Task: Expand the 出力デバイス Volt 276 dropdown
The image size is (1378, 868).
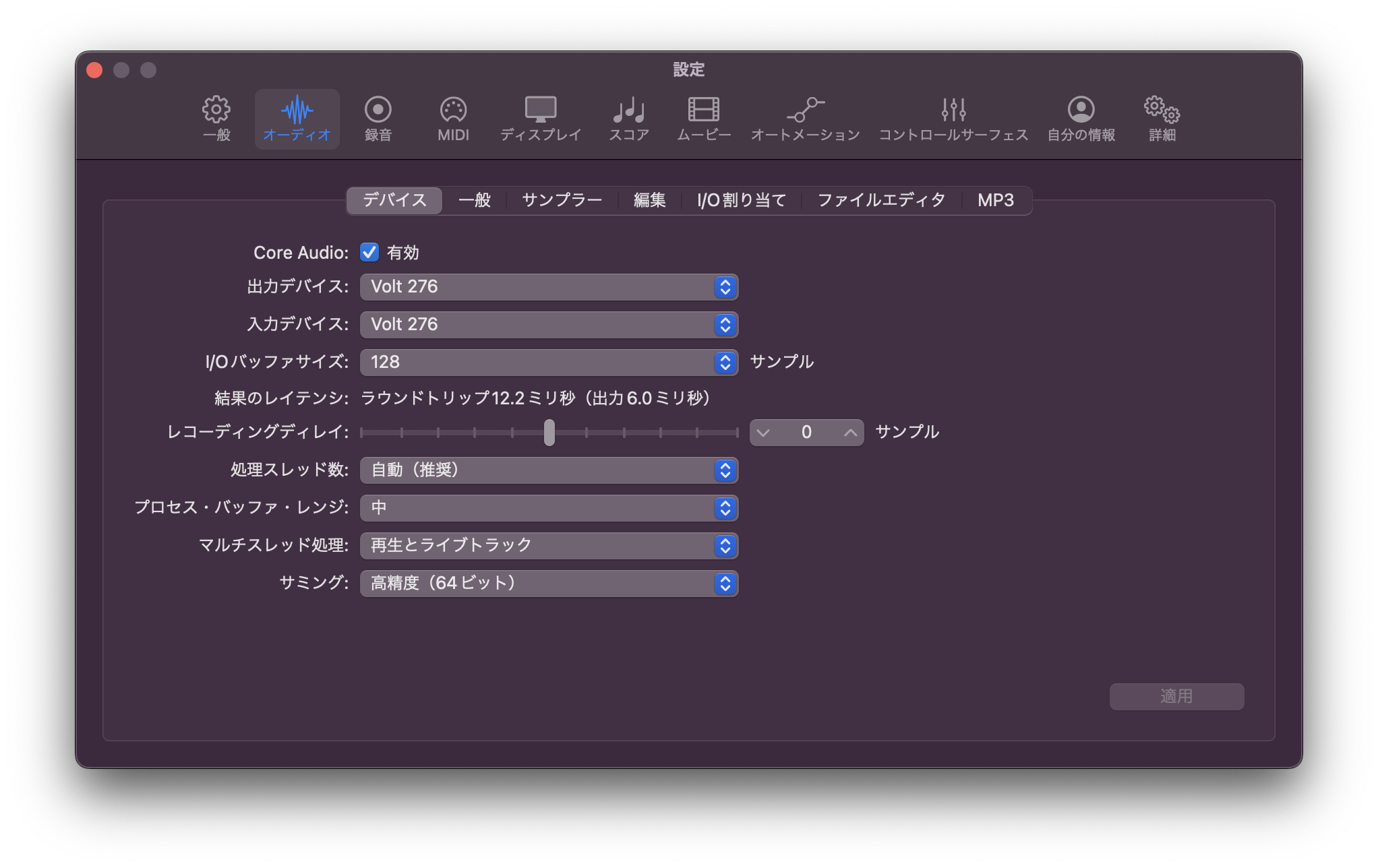Action: pyautogui.click(x=549, y=287)
